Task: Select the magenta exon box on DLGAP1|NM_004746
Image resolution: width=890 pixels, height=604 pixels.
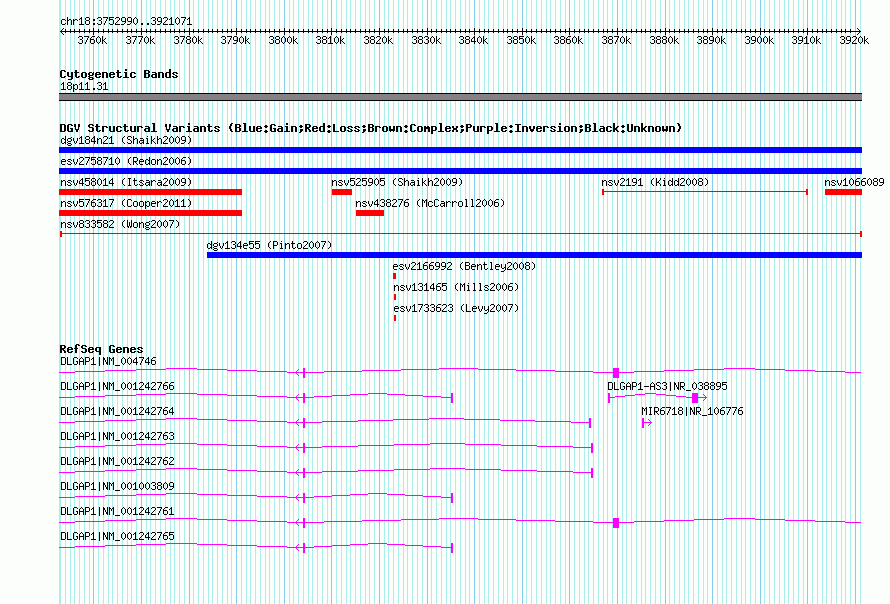Action: click(616, 373)
